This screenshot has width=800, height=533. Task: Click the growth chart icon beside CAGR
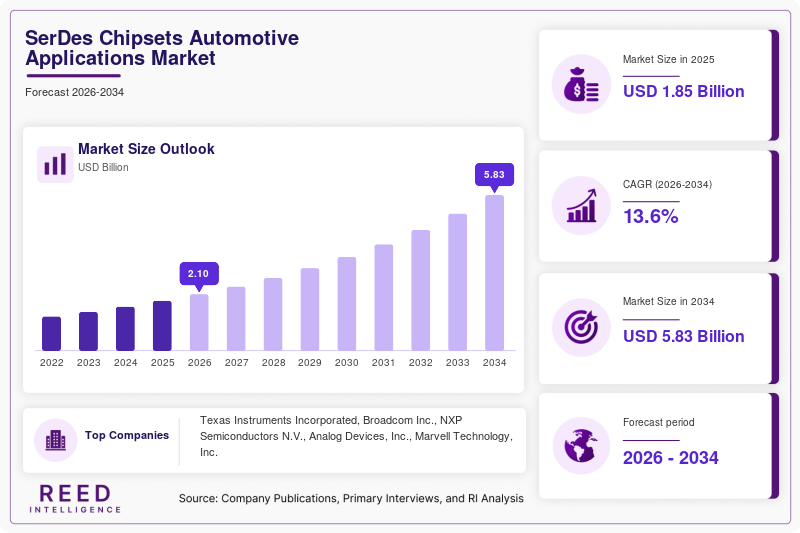coord(581,206)
